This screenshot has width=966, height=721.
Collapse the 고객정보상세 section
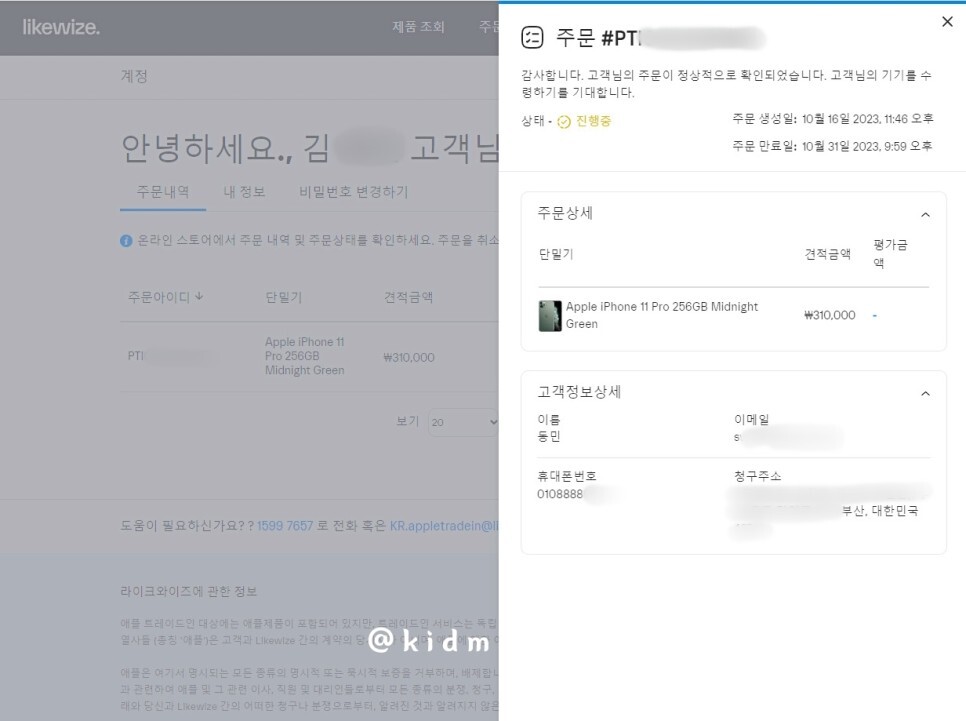(x=925, y=393)
